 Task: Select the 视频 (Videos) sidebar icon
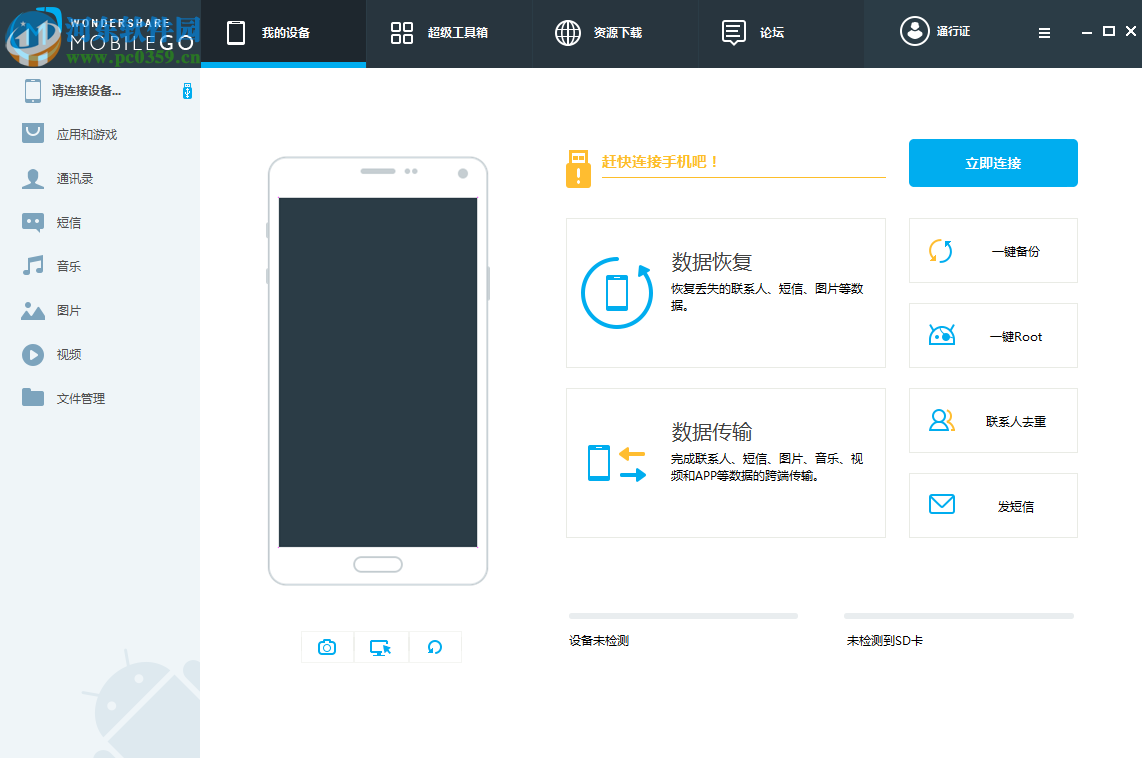pos(31,354)
